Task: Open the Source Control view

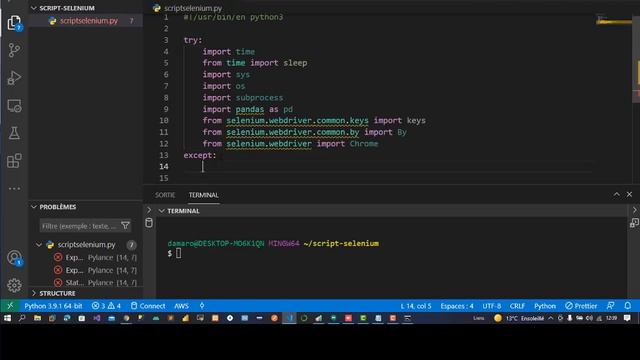Action: click(14, 50)
